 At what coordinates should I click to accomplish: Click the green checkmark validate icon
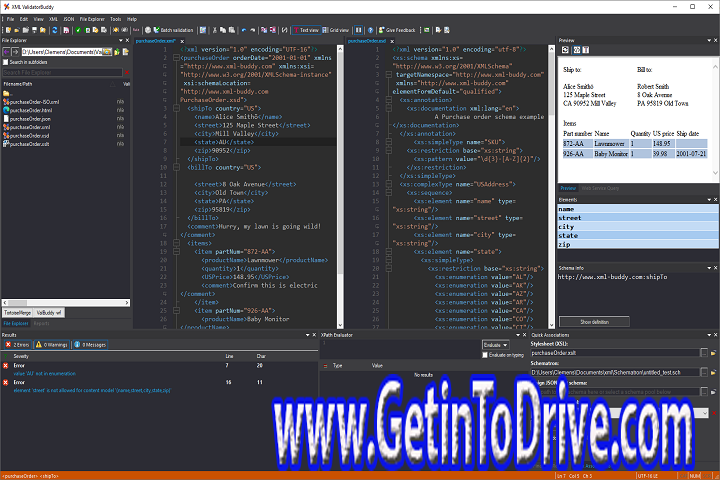(78, 30)
